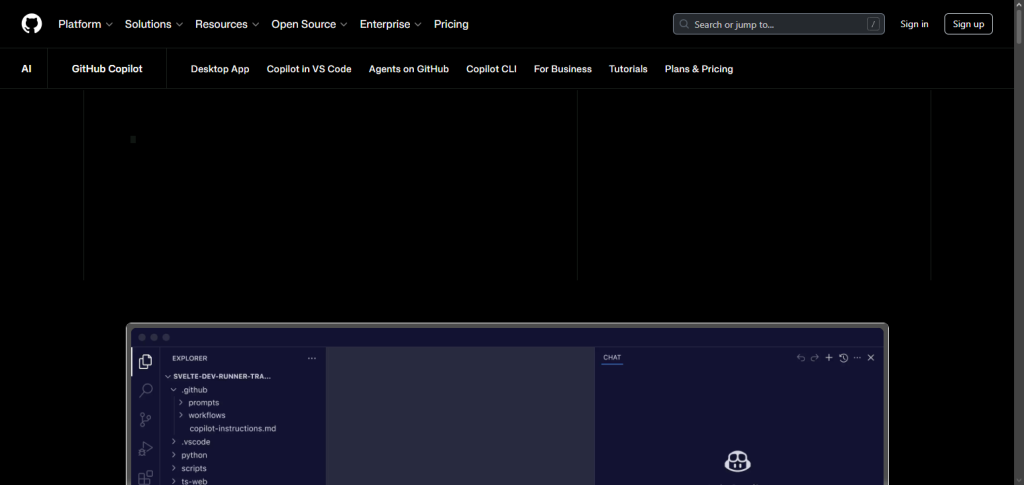Click the undo arrow in Chat panel
The width and height of the screenshot is (1024, 485).
pos(801,358)
